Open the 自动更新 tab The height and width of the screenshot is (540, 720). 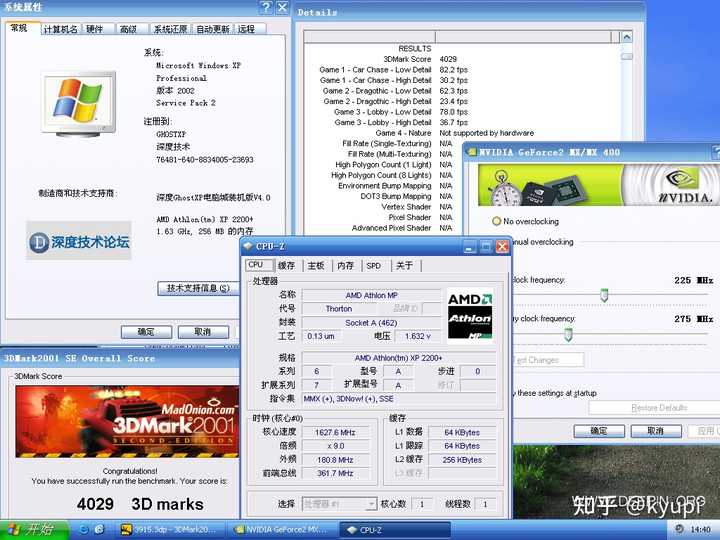(x=213, y=29)
